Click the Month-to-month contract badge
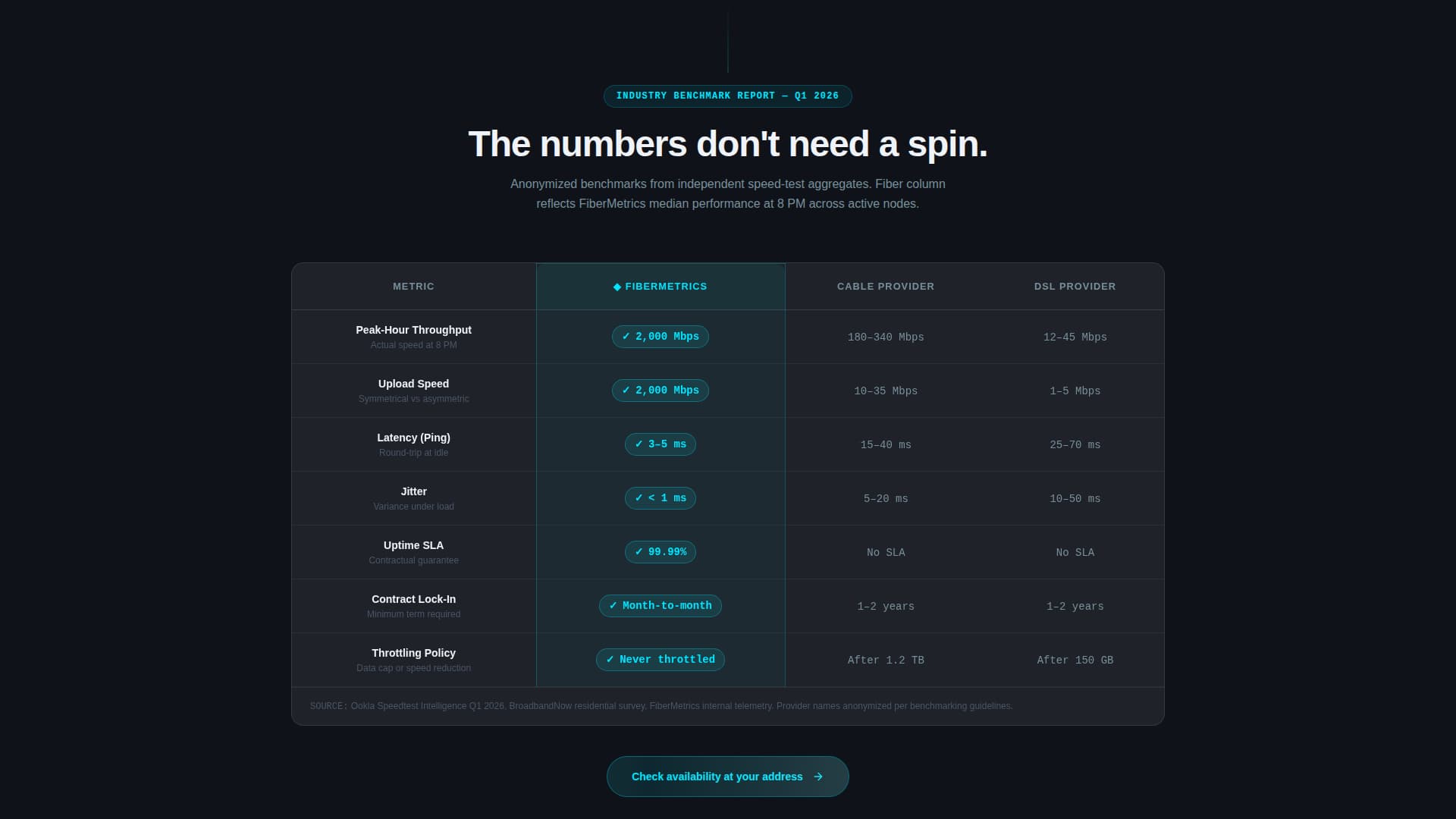This screenshot has height=819, width=1456. point(661,606)
